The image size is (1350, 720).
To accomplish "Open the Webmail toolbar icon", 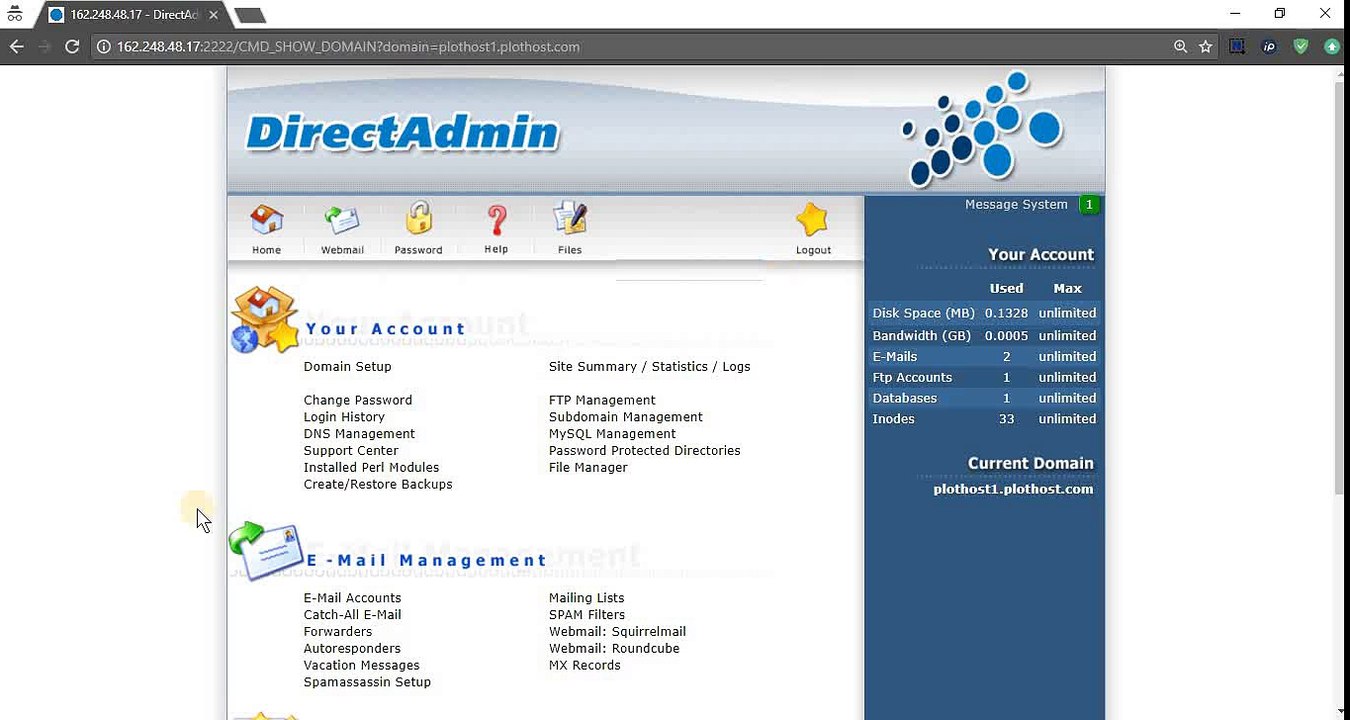I will click(342, 220).
